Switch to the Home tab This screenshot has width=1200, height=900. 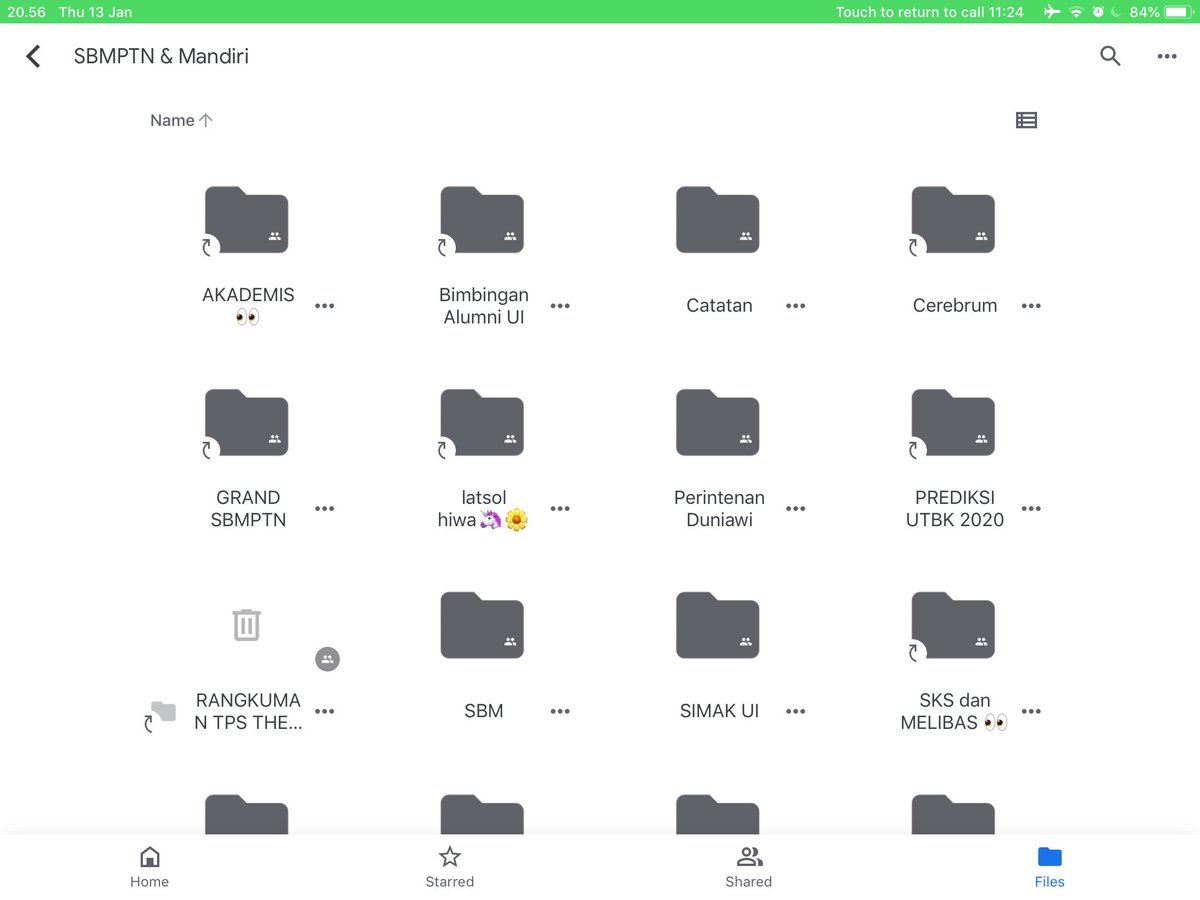tap(150, 867)
